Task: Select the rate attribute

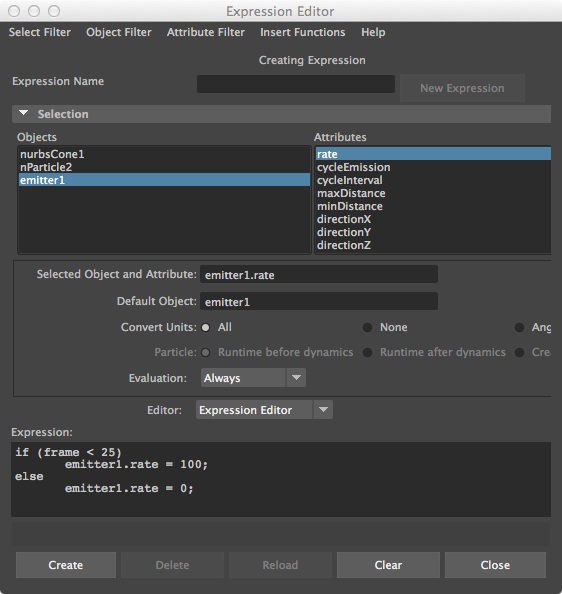Action: tap(433, 154)
